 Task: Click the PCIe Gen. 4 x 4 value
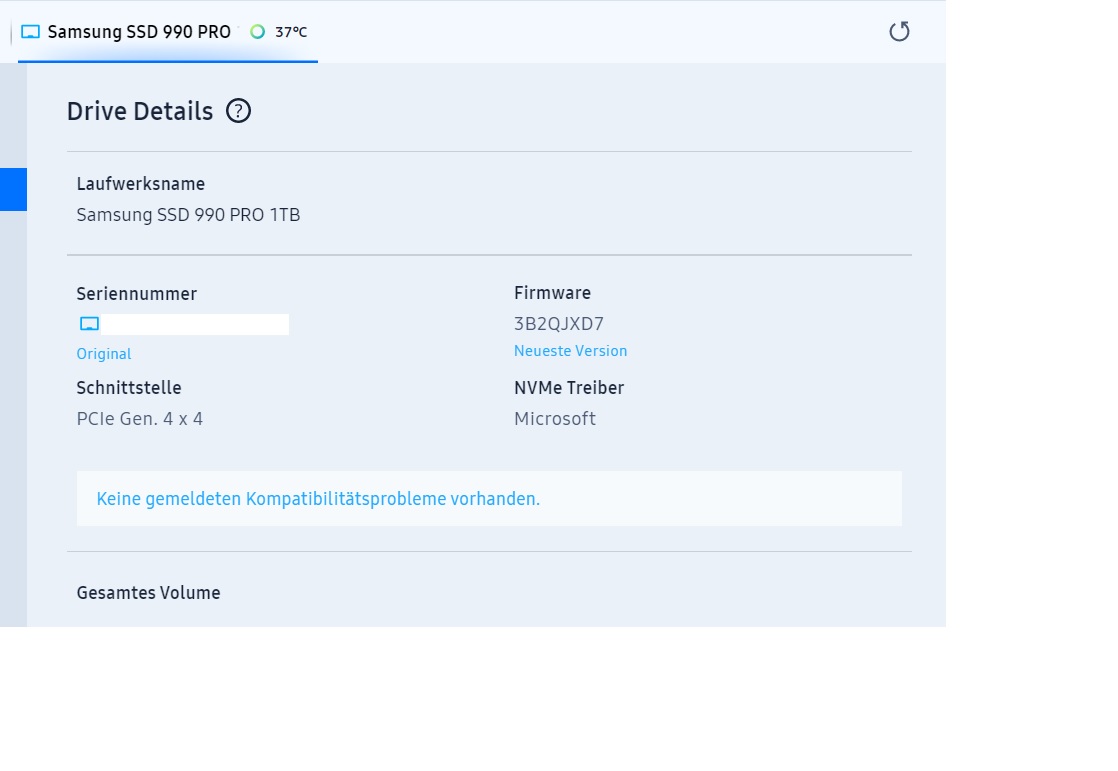pos(140,419)
